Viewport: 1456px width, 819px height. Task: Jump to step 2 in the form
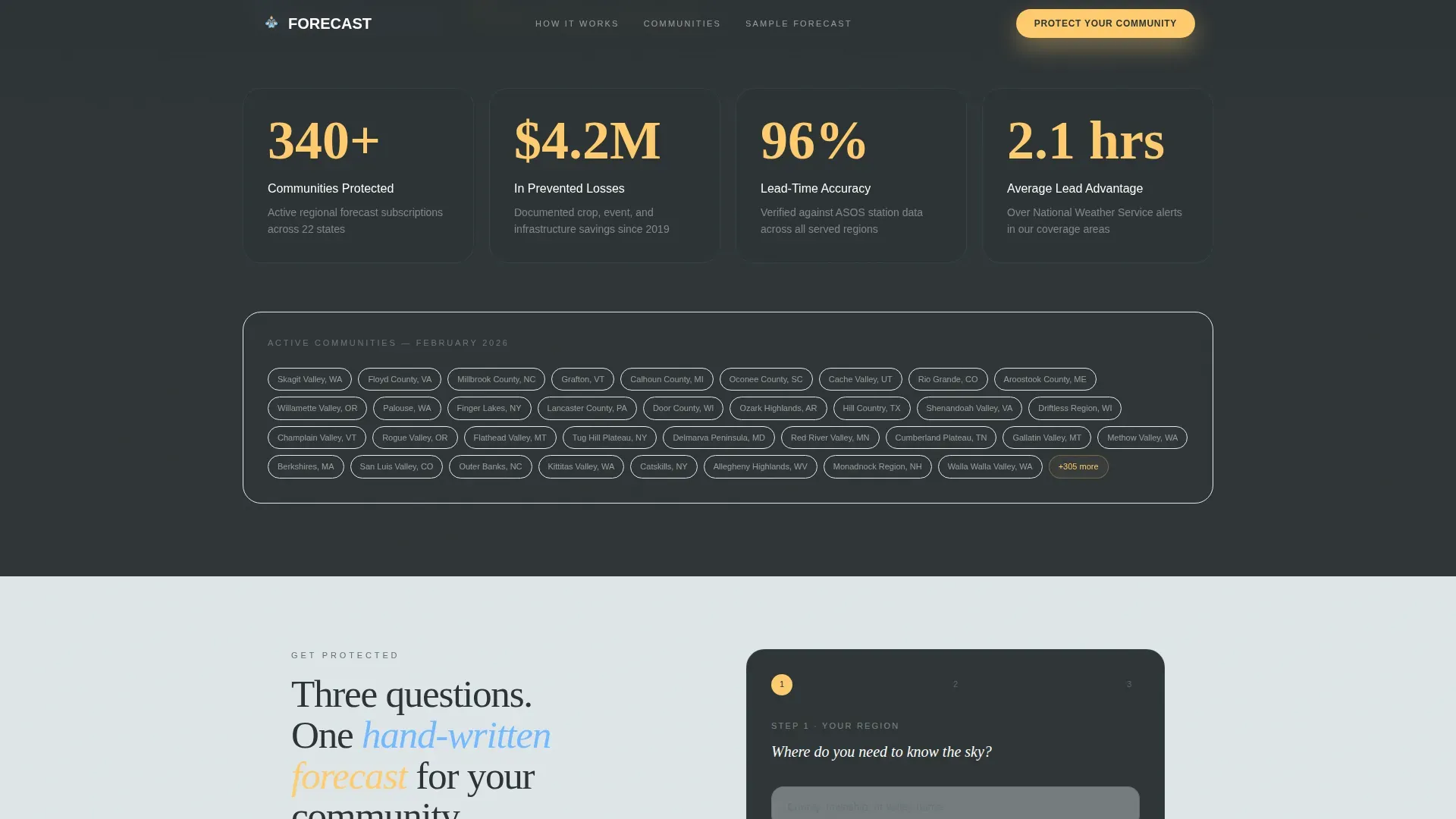955,685
